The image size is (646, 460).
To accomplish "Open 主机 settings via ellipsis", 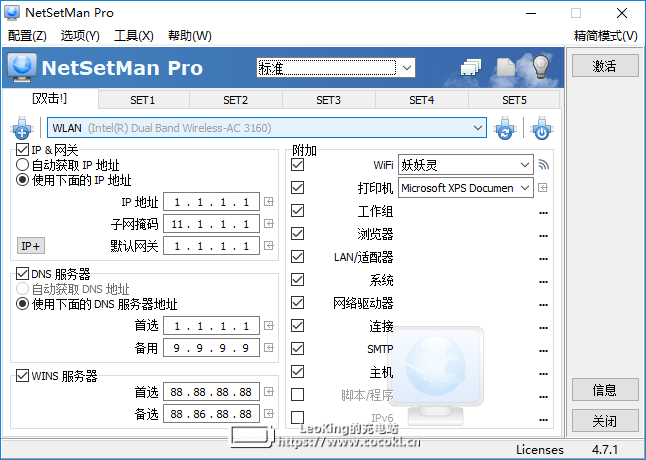I will pyautogui.click(x=543, y=374).
